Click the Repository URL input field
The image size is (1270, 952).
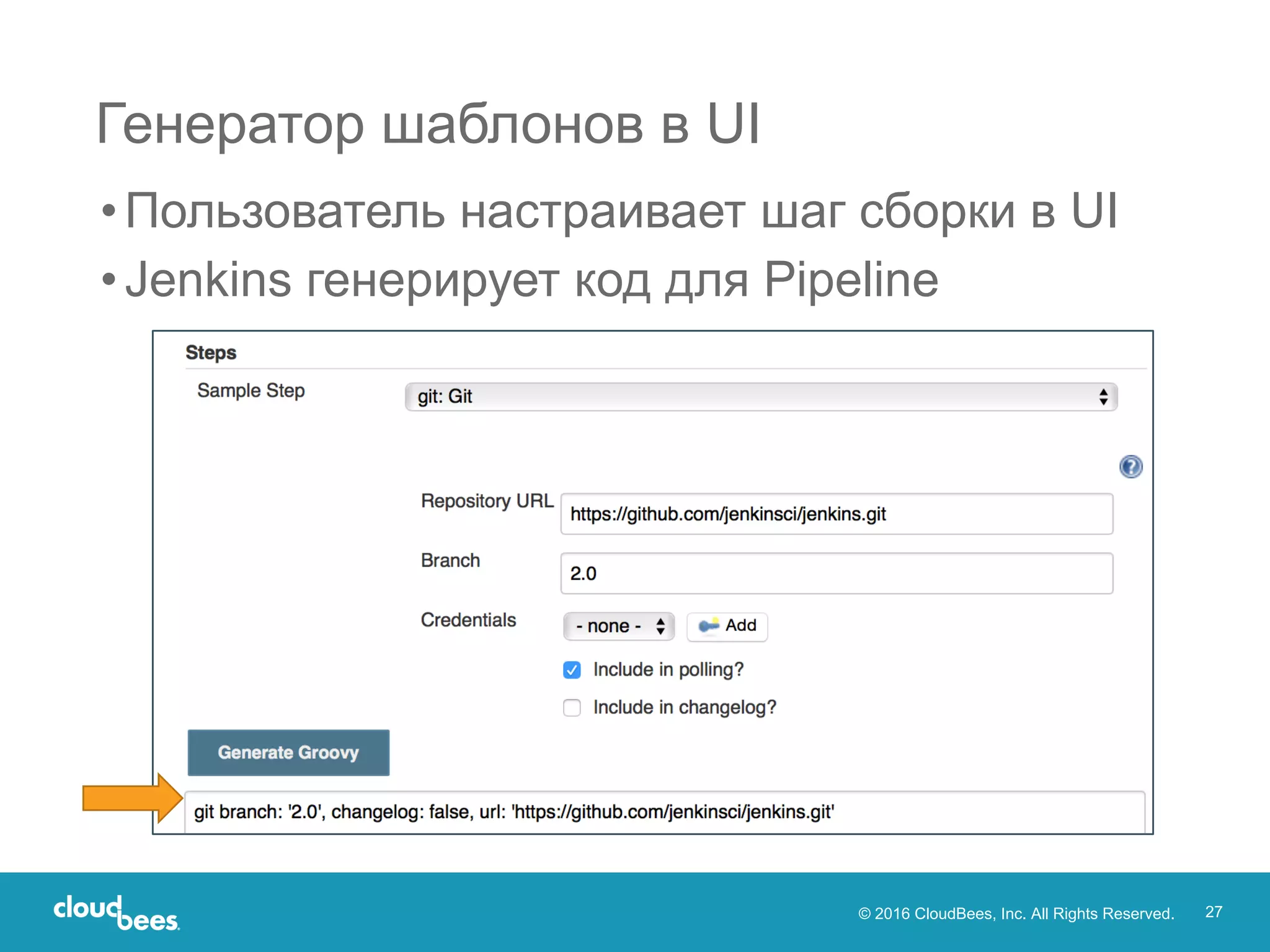coord(837,514)
